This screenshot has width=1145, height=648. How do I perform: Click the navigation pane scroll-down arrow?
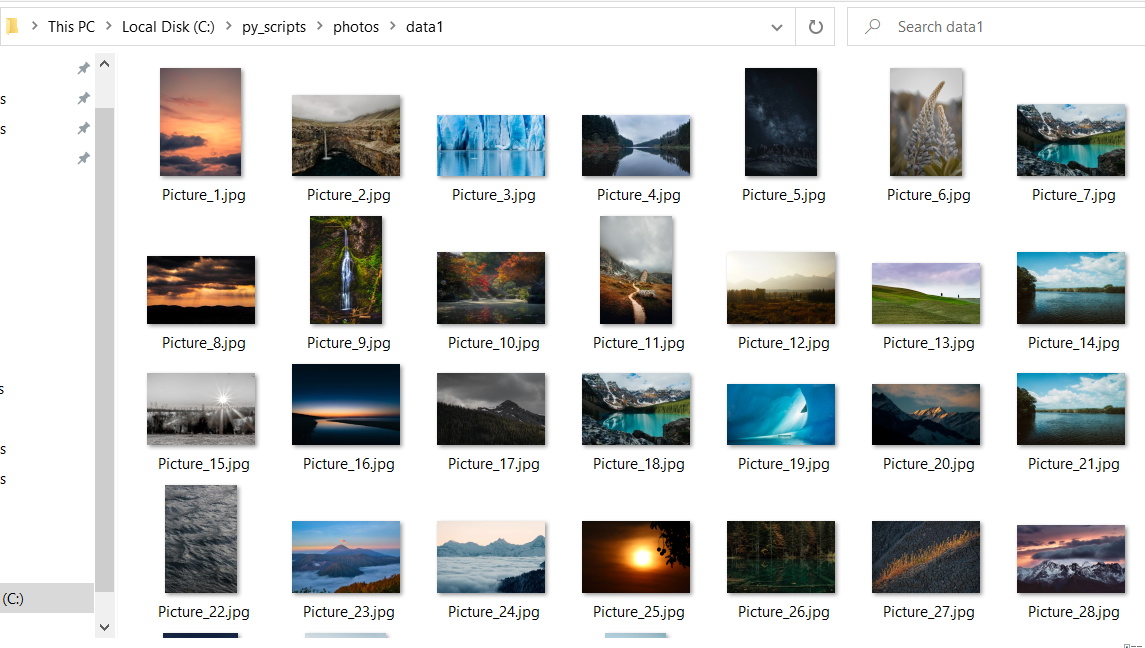pos(105,626)
